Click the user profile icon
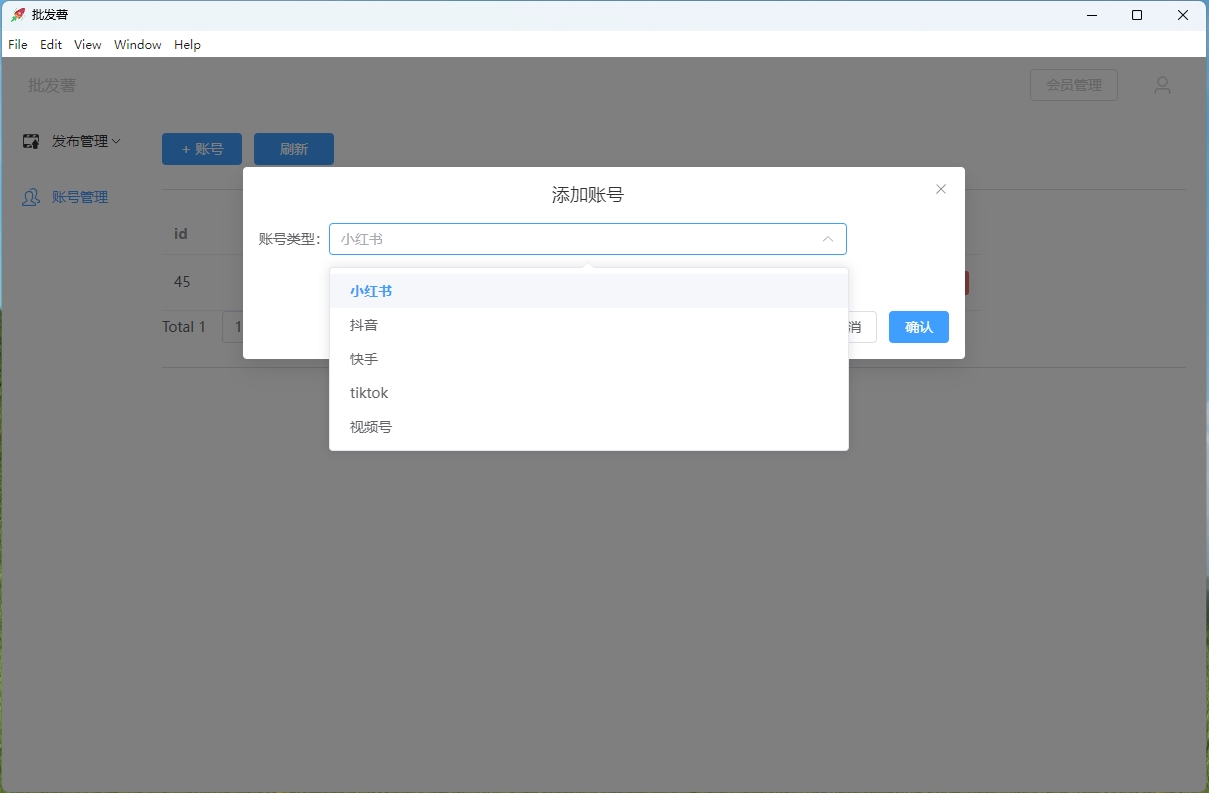The height and width of the screenshot is (793, 1209). 1162,85
